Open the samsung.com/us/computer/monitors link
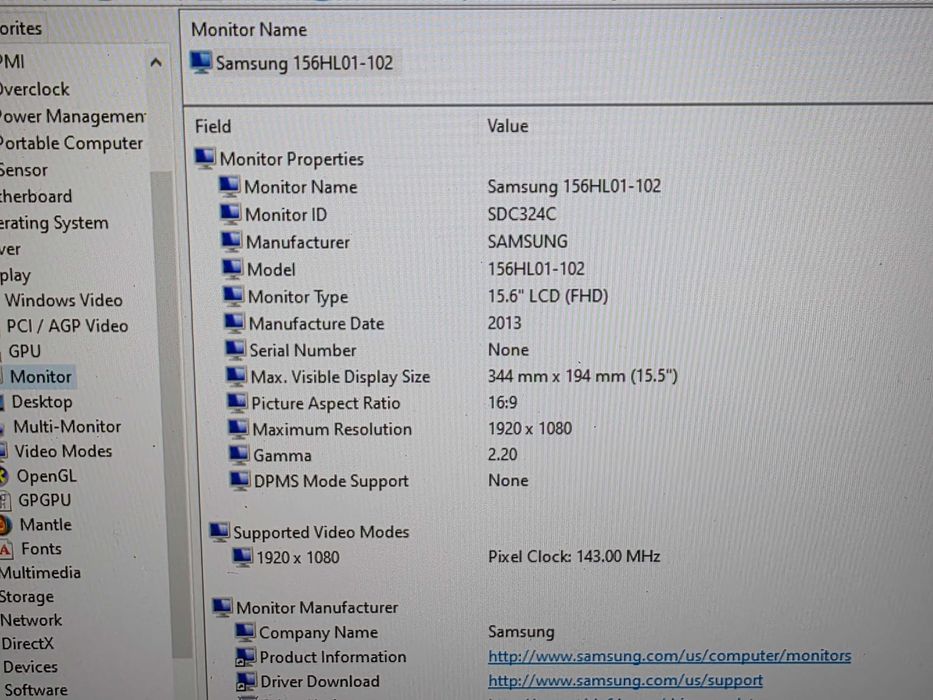Screen dimensions: 933x700 pos(669,656)
